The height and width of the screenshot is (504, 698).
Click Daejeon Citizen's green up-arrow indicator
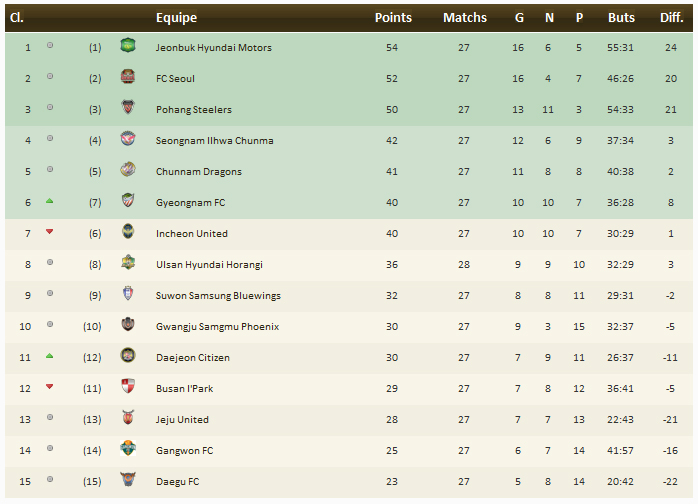(x=50, y=357)
